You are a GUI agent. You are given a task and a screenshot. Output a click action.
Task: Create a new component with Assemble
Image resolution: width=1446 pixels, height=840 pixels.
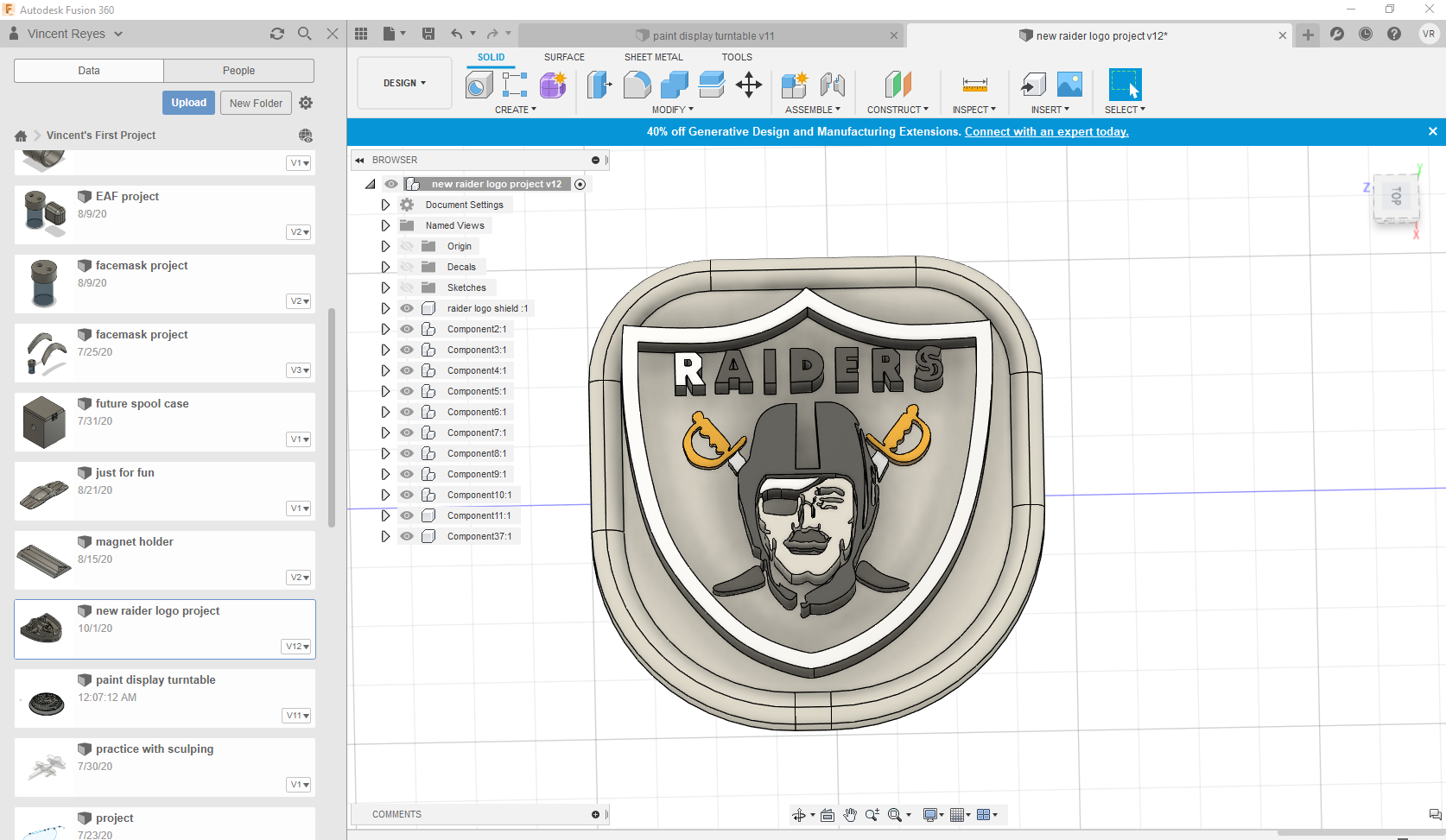click(793, 85)
